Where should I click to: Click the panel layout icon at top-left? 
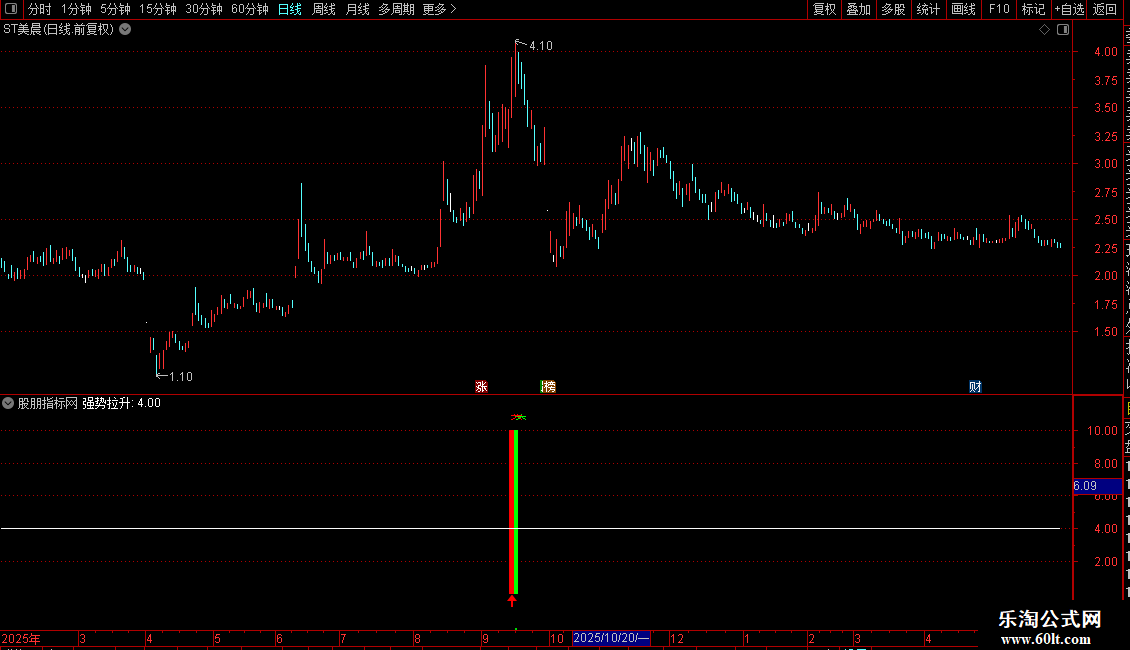11,9
